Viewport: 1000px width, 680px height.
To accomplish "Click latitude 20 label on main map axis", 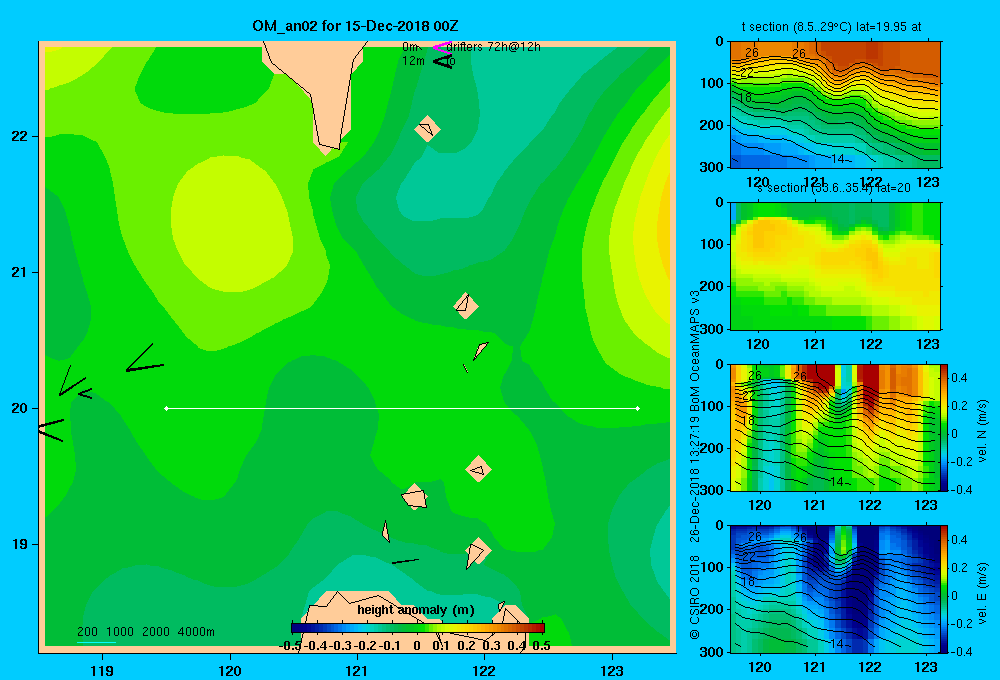I will pos(19,408).
